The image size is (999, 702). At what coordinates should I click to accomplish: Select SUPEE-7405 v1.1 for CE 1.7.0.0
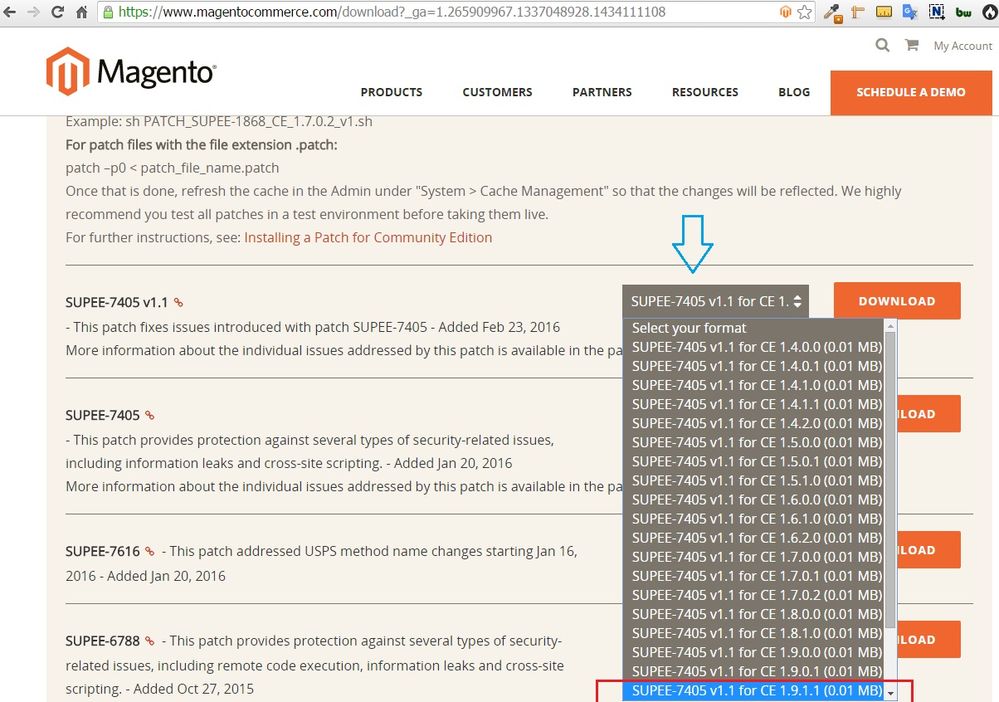[754, 557]
